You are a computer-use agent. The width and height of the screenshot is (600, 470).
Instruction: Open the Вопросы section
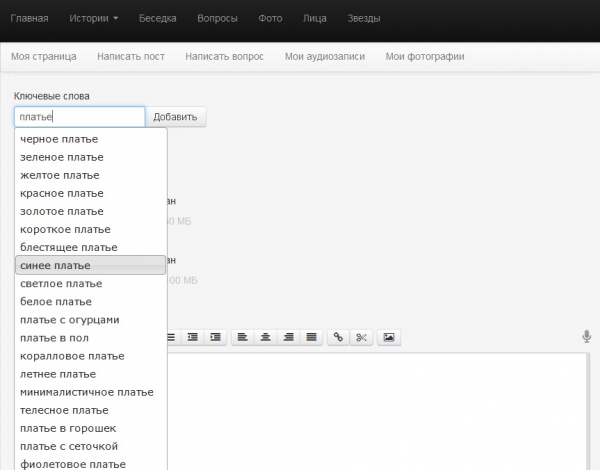tap(217, 18)
